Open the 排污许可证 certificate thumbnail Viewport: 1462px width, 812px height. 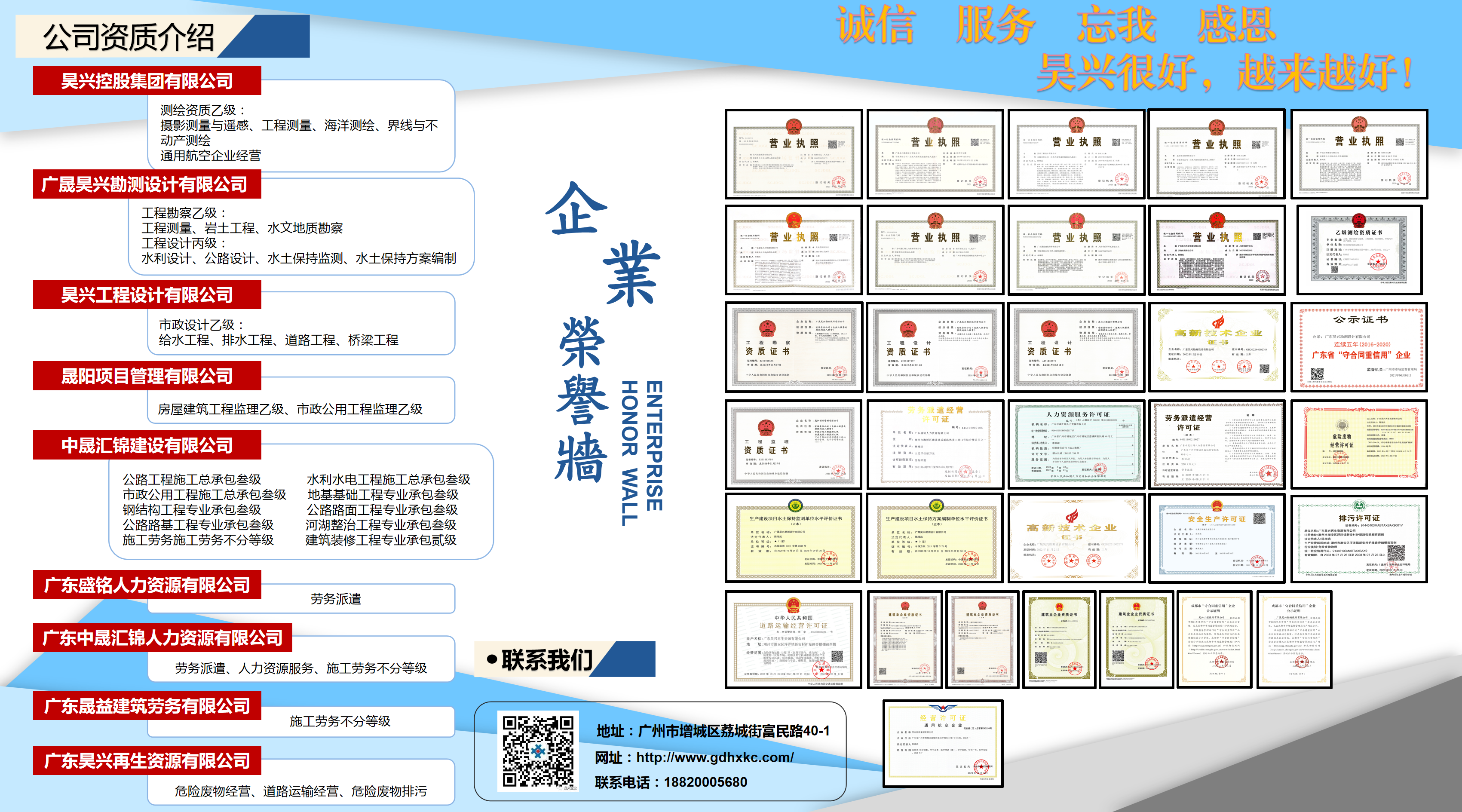(1359, 539)
